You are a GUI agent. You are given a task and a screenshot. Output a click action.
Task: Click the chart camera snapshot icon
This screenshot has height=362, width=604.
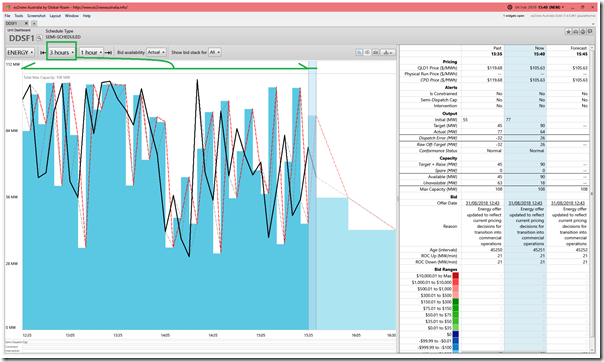pyautogui.click(x=375, y=52)
